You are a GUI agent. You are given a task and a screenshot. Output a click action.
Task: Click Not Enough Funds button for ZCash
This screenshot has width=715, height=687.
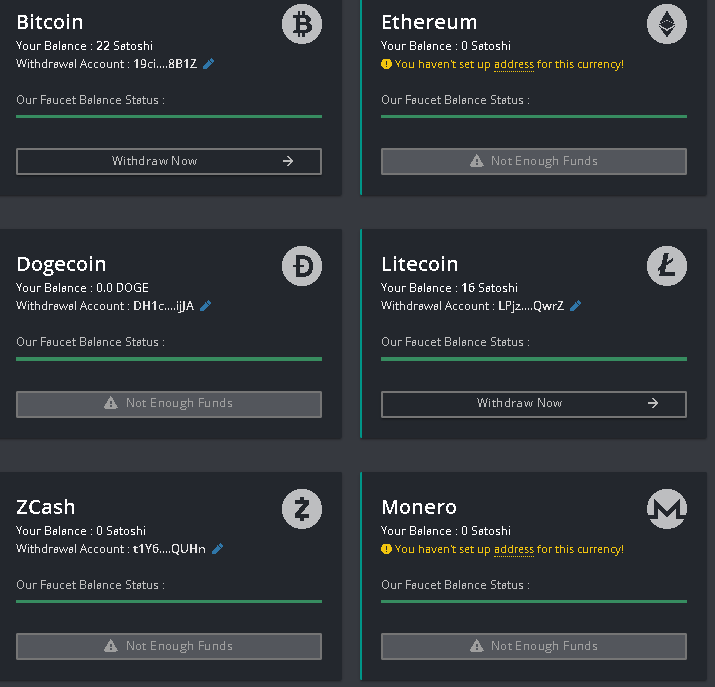click(x=169, y=646)
